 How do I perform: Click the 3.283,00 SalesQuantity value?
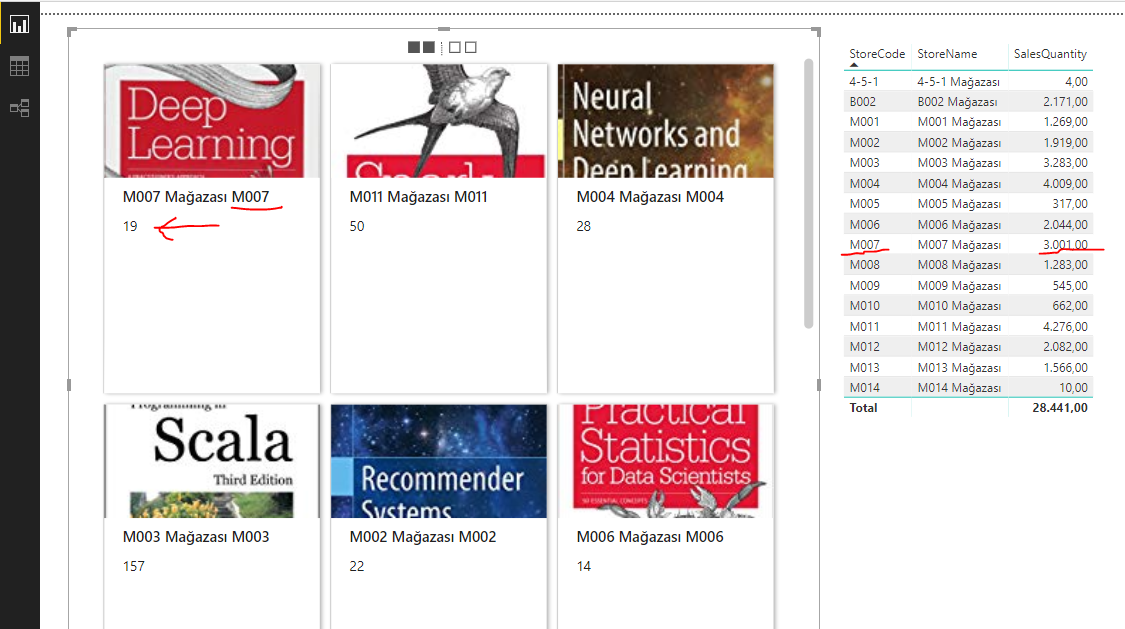click(1065, 163)
